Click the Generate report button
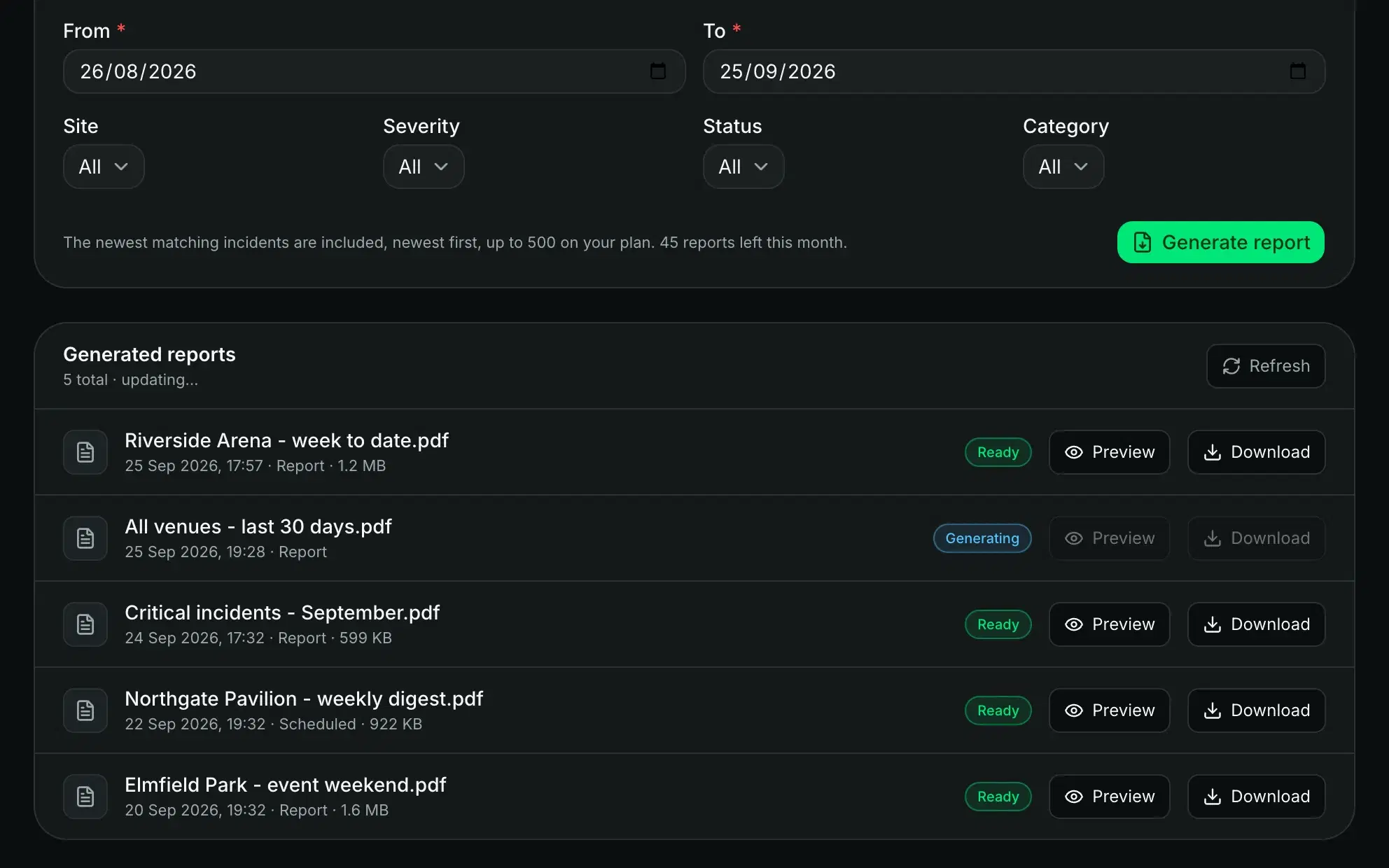Image resolution: width=1389 pixels, height=868 pixels. click(x=1220, y=242)
